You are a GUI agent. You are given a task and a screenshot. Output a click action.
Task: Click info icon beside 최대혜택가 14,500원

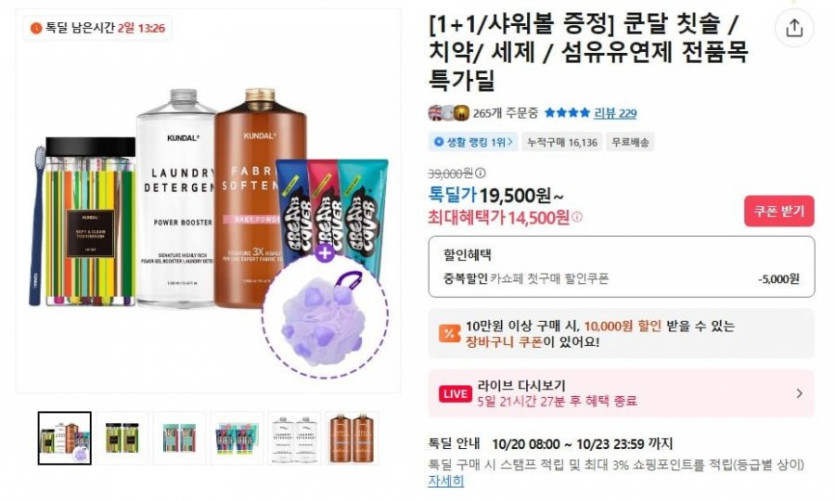click(577, 217)
